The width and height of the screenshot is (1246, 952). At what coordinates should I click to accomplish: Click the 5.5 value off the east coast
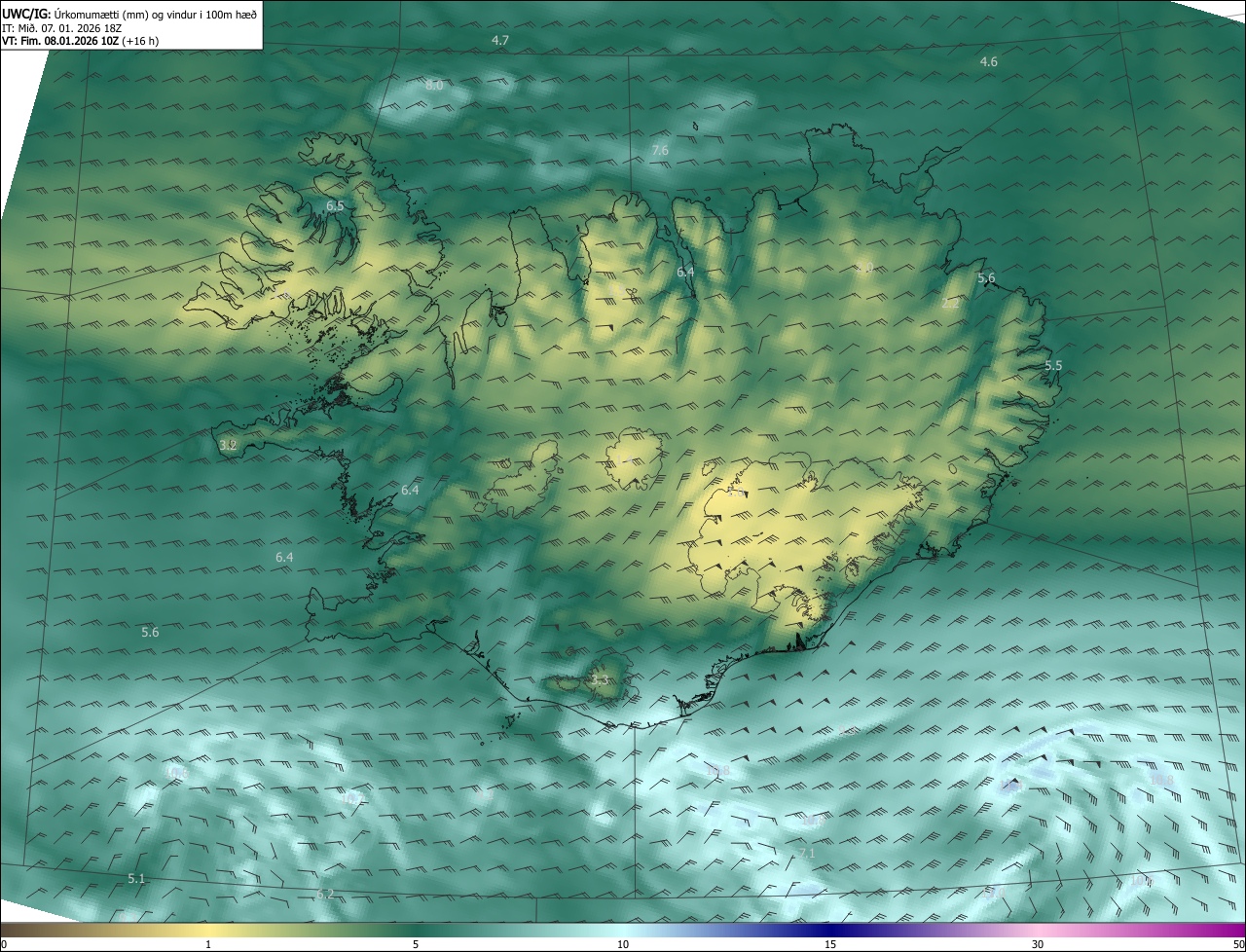click(1053, 366)
